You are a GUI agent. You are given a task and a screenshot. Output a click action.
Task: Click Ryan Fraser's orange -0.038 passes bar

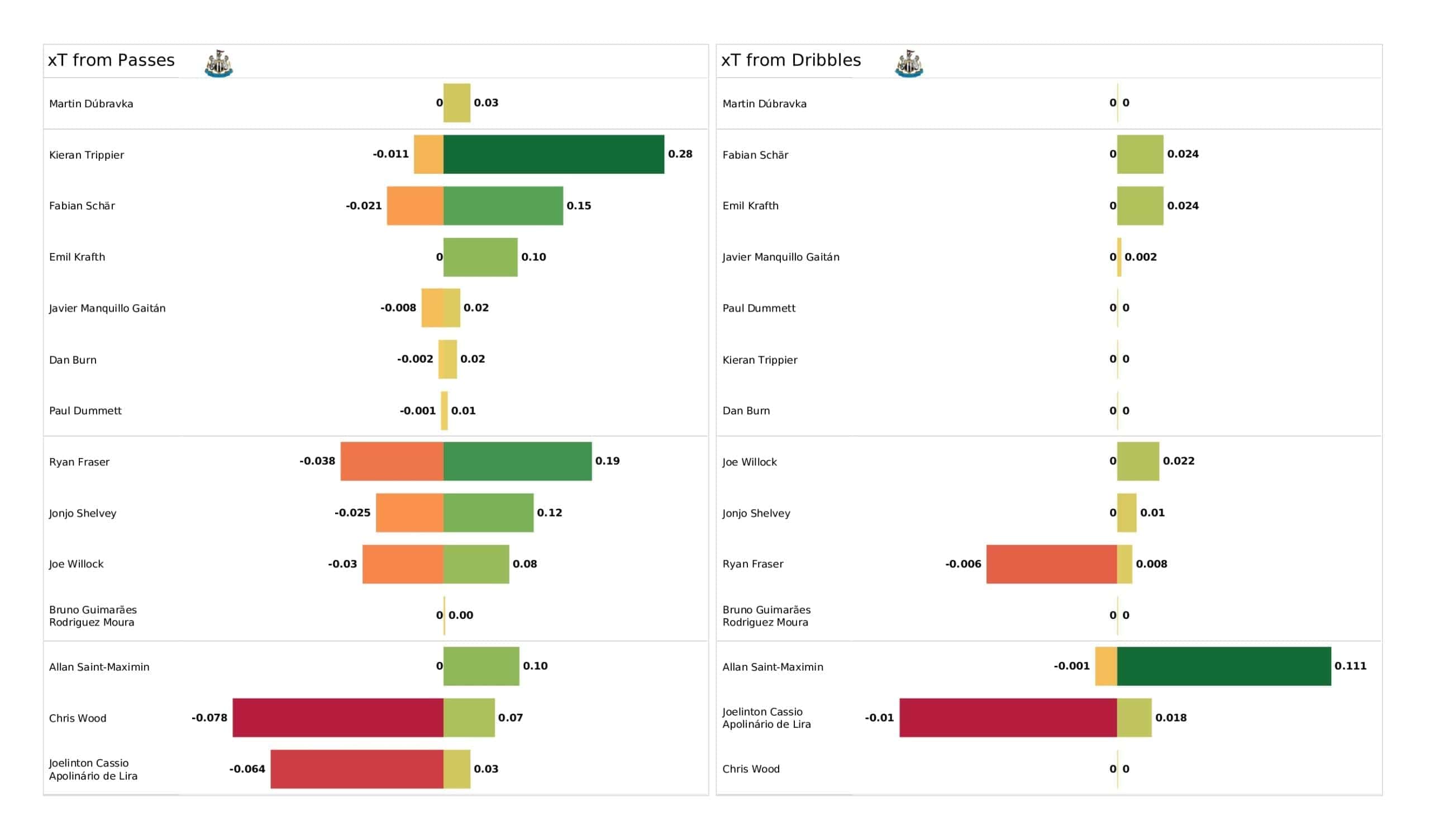coord(392,461)
